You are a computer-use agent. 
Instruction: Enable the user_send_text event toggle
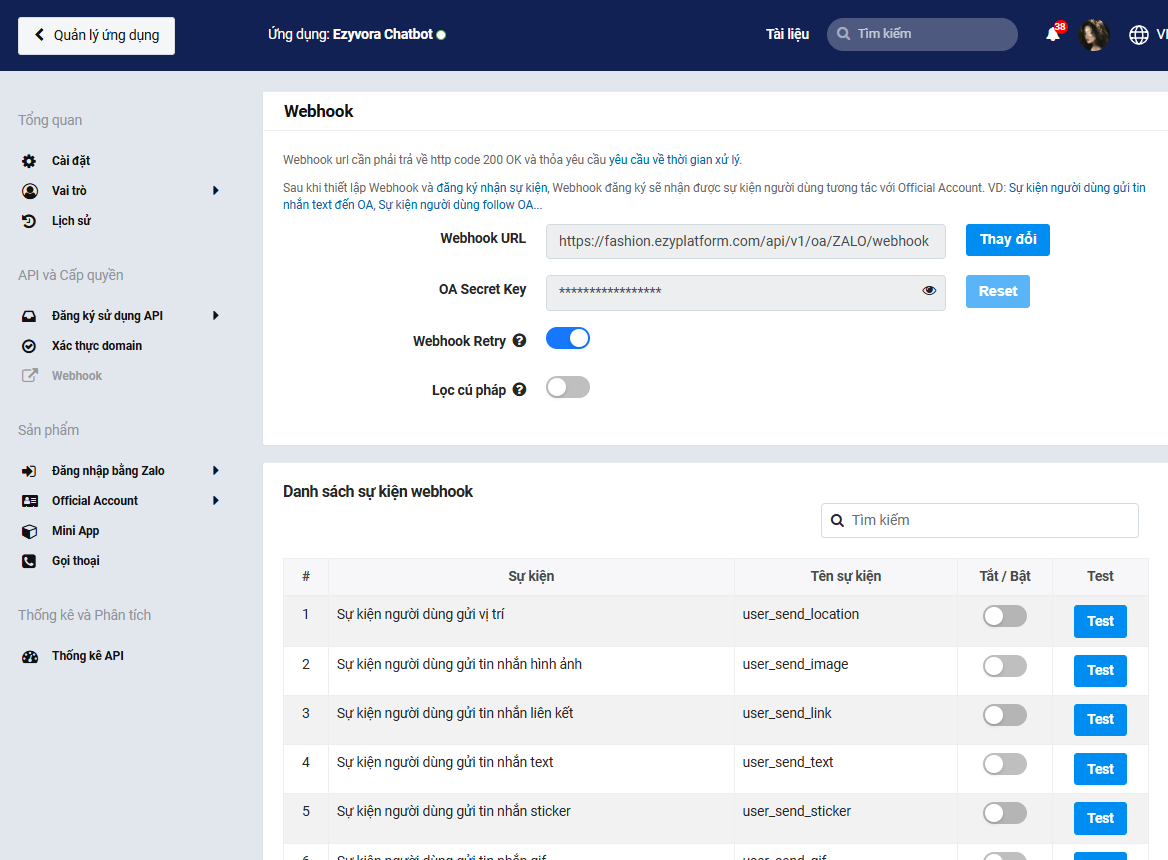tap(1005, 764)
